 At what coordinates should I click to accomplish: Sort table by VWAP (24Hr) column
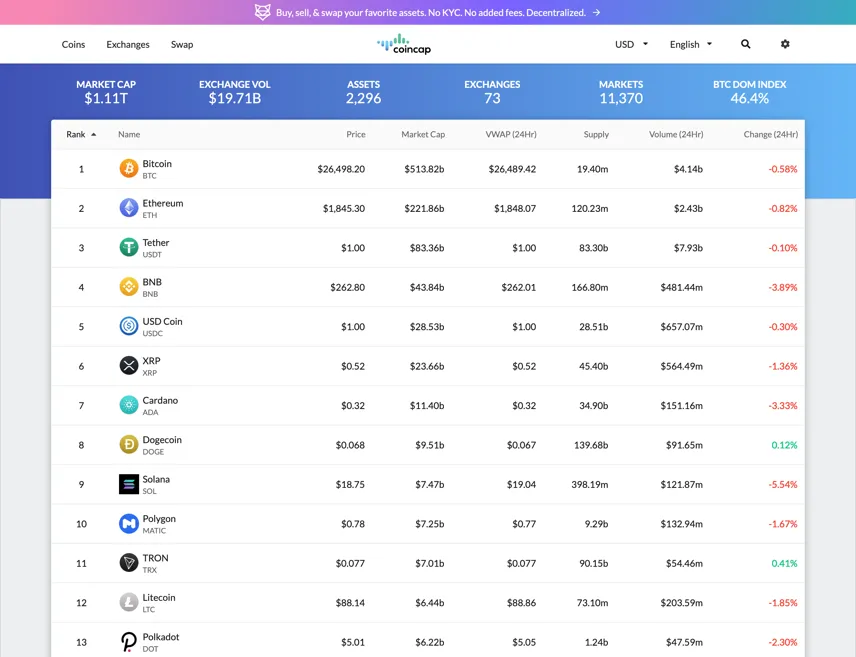pyautogui.click(x=511, y=134)
